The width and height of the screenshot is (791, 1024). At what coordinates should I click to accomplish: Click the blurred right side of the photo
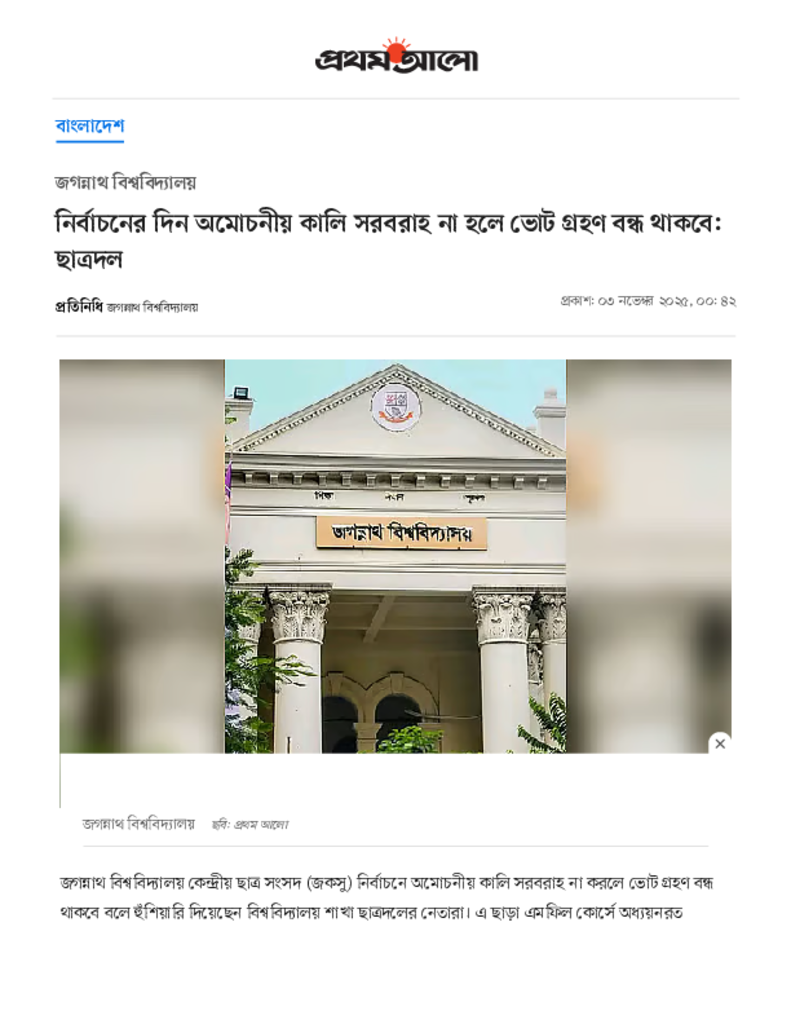[x=649, y=556]
